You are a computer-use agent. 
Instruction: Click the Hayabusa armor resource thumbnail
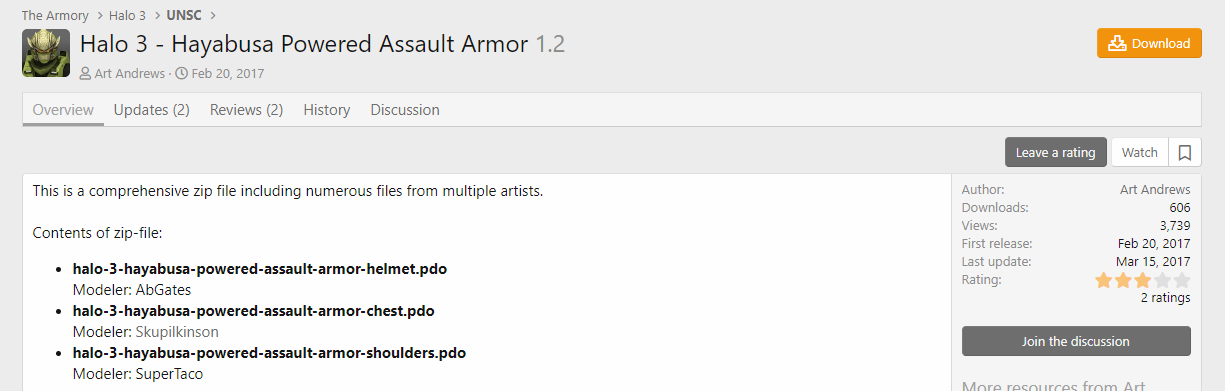(46, 54)
